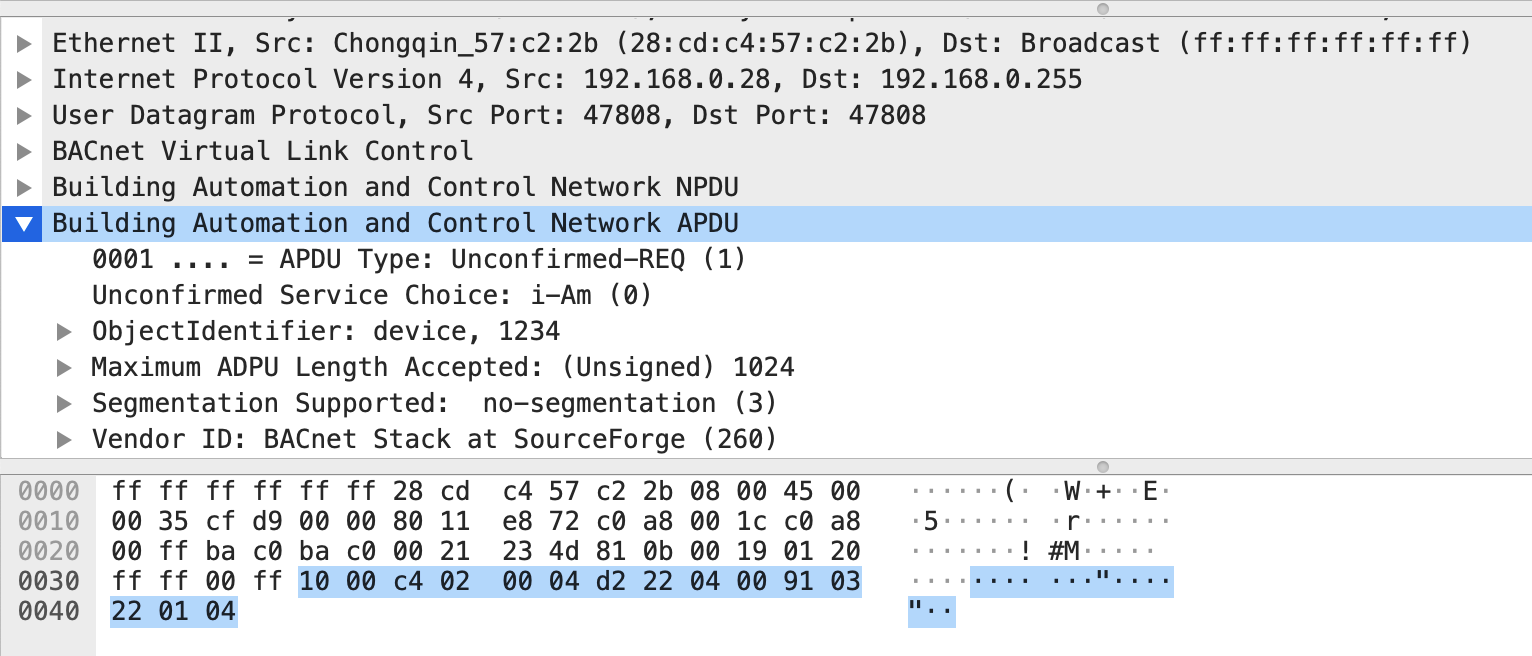The height and width of the screenshot is (656, 1532).
Task: Expand the BACnet NPDU section
Action: pyautogui.click(x=22, y=187)
